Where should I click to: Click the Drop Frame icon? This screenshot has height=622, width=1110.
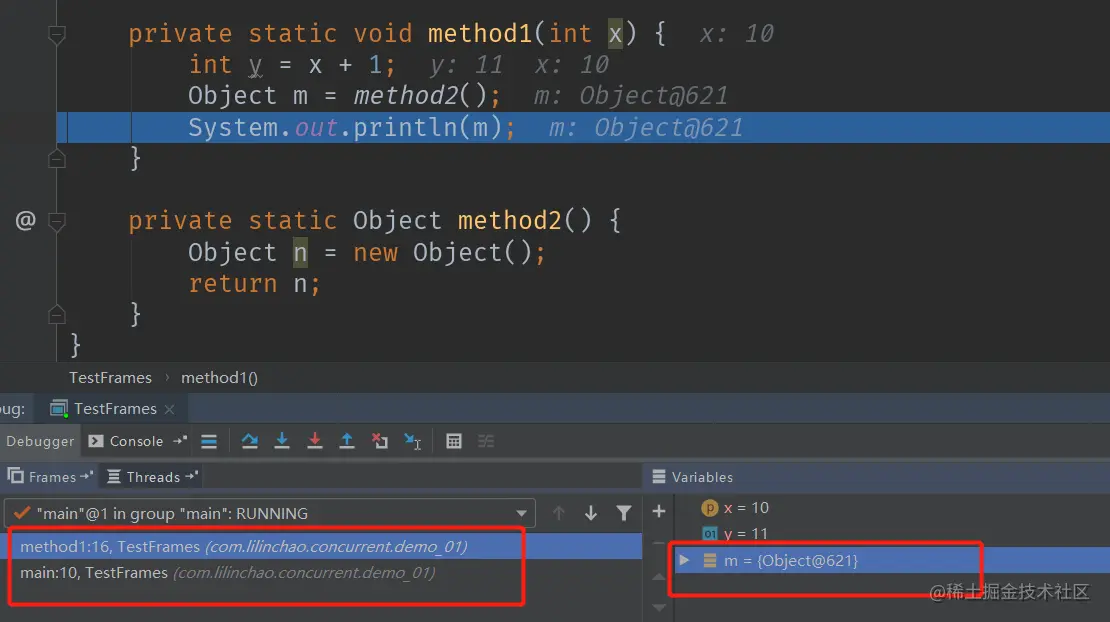[379, 441]
